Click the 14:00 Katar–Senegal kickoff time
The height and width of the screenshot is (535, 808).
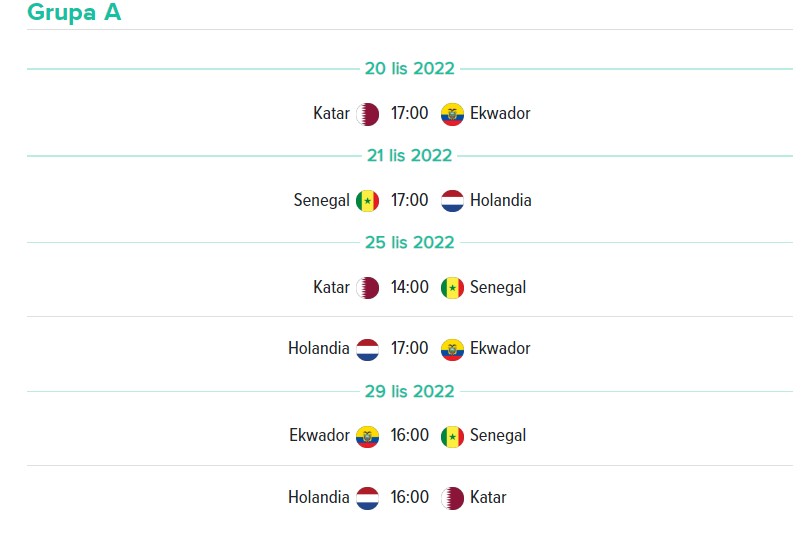tap(410, 287)
